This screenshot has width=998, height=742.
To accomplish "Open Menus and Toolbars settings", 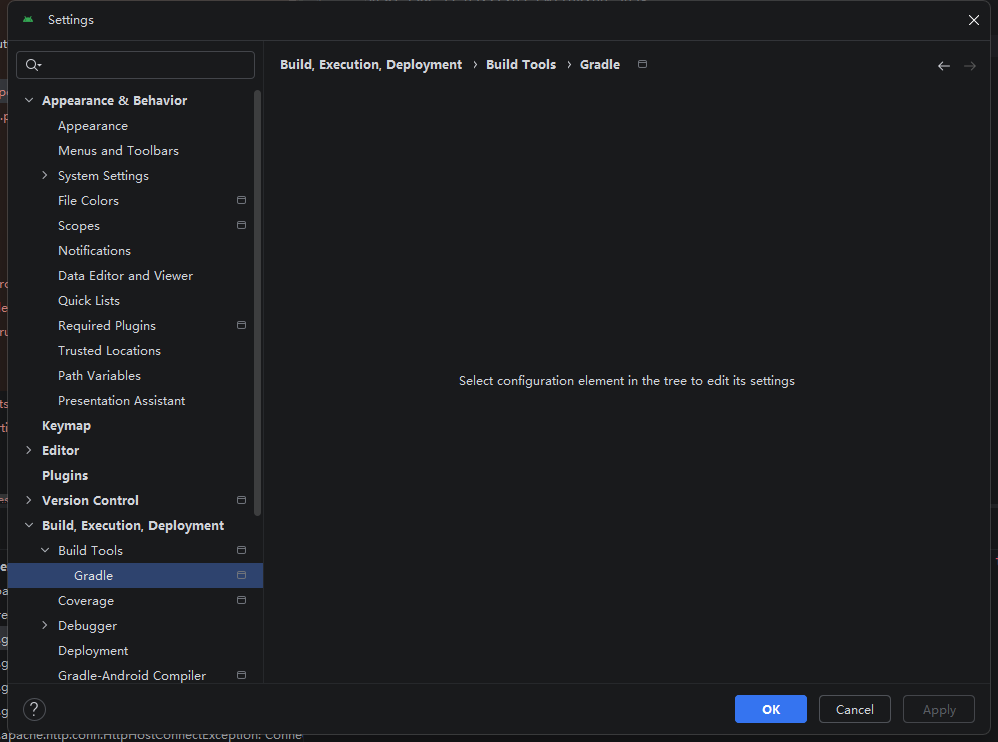I will 118,151.
